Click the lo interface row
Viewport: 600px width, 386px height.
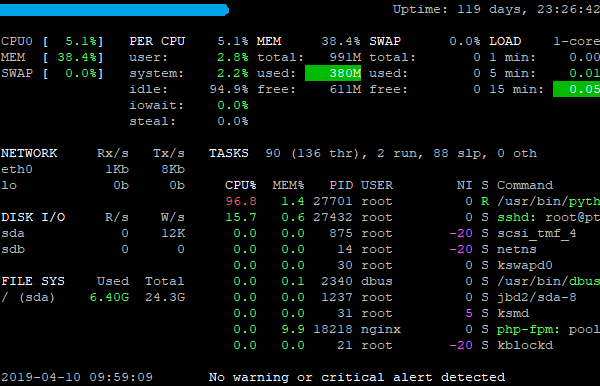[93, 186]
